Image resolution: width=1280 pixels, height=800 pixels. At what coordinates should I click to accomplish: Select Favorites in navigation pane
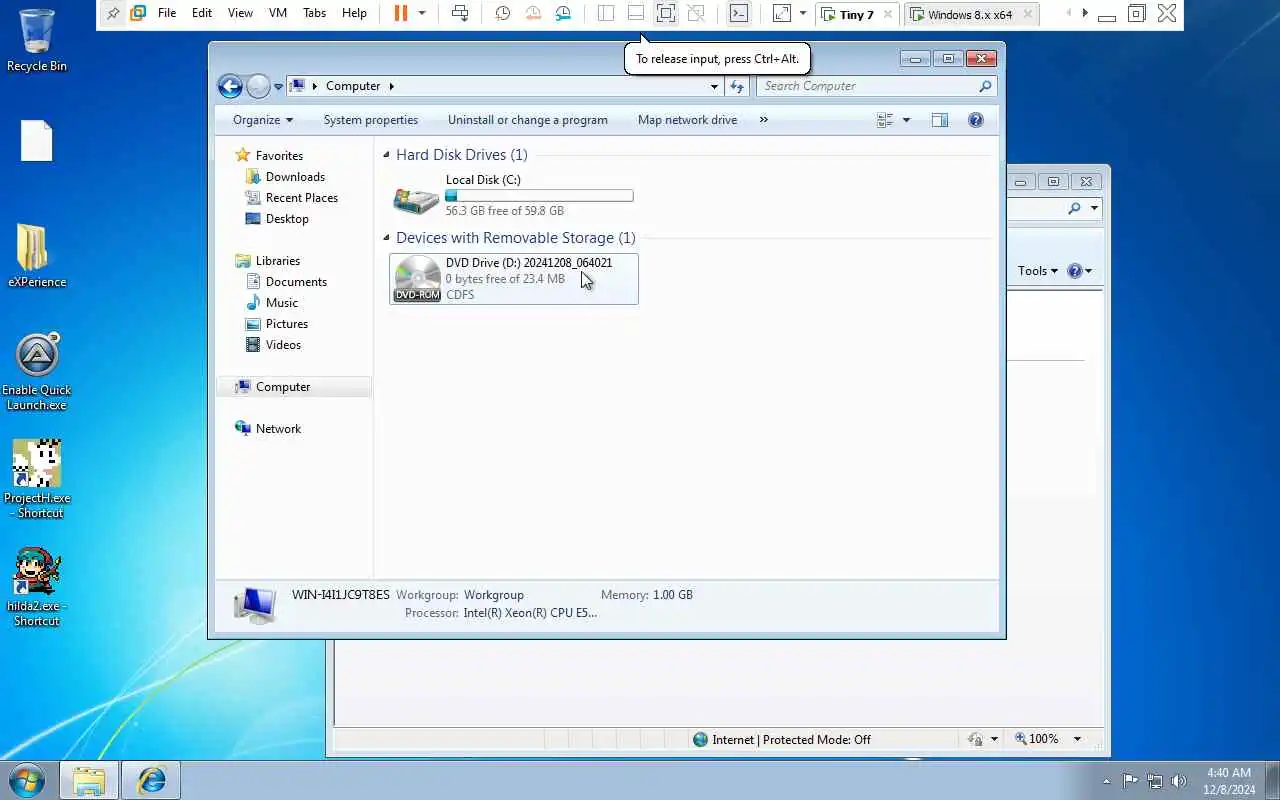click(279, 156)
